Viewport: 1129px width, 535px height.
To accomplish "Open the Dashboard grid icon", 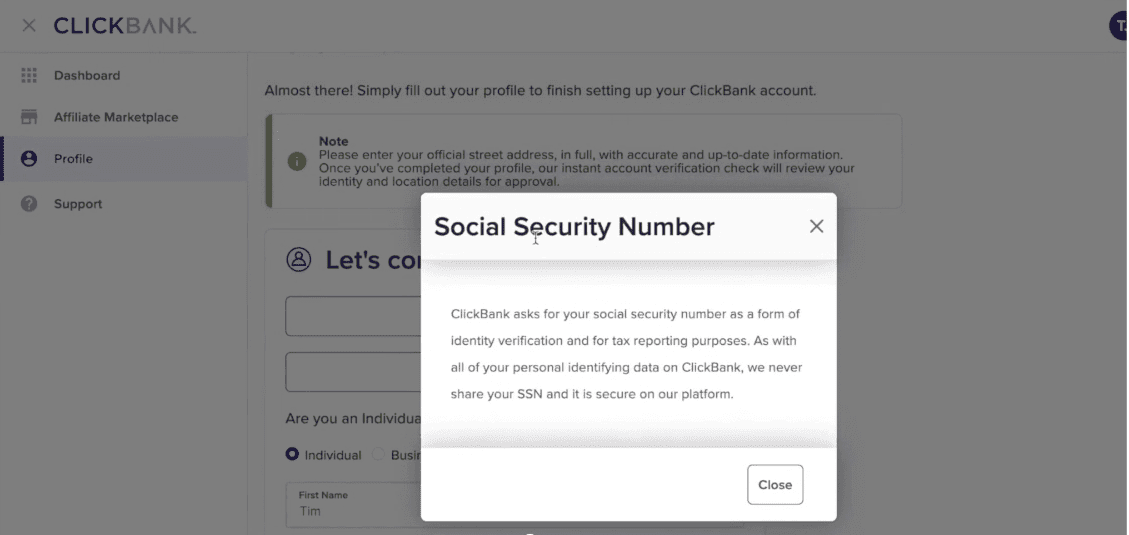I will click(29, 76).
